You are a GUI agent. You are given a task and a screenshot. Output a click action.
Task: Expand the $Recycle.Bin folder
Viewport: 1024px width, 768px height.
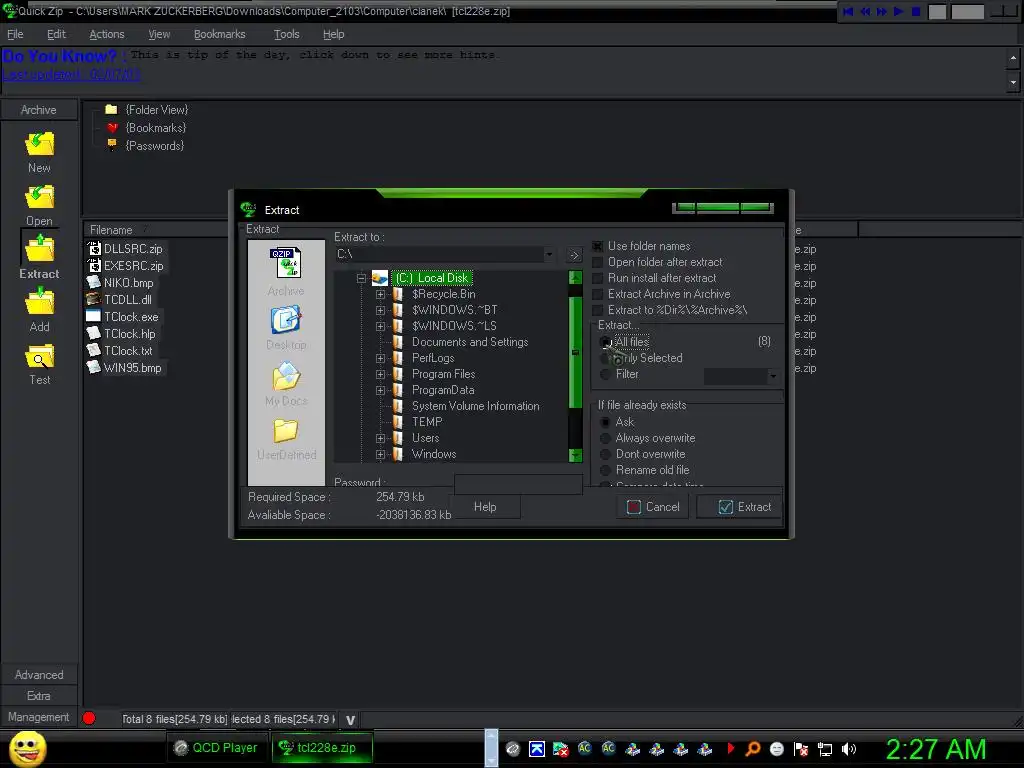point(380,295)
